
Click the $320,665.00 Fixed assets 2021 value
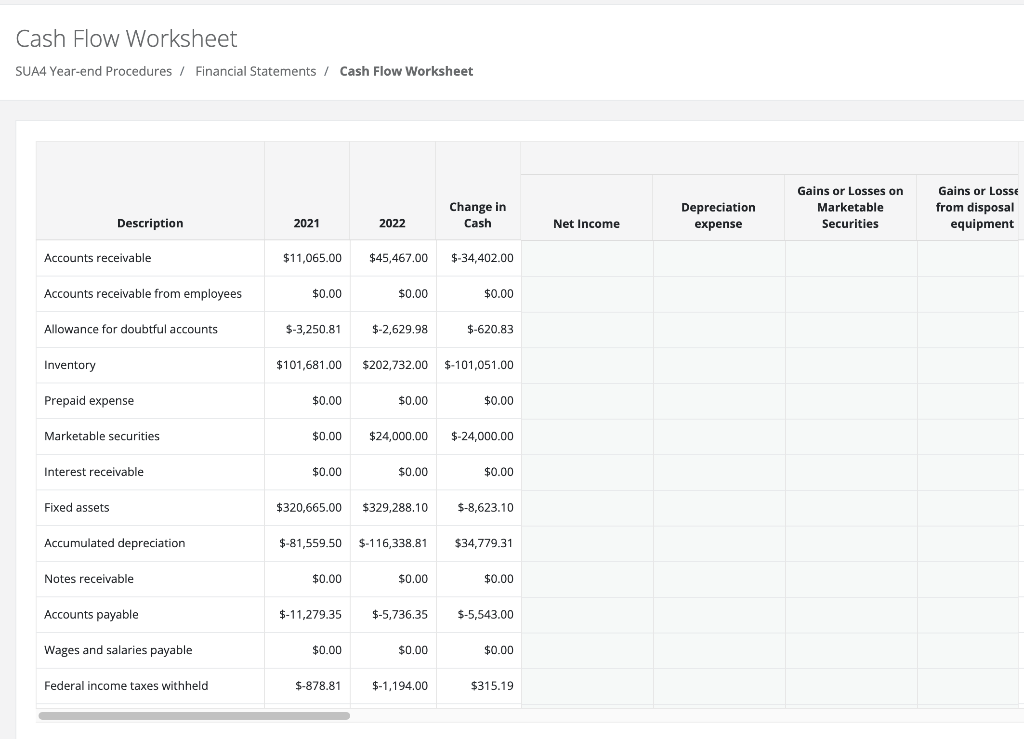[x=309, y=507]
